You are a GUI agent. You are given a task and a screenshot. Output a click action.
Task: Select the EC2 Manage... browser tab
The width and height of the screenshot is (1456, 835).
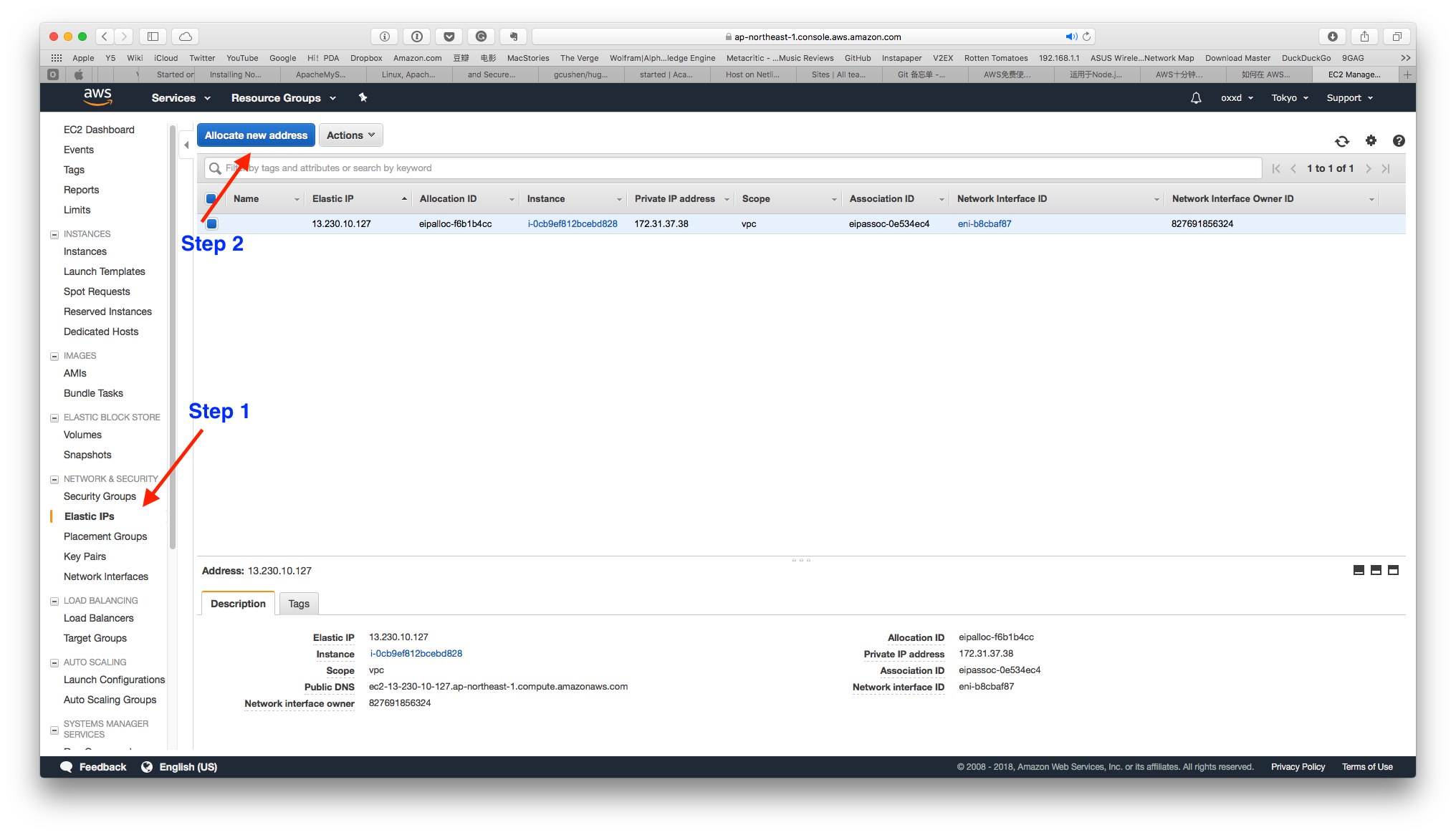coord(1354,74)
